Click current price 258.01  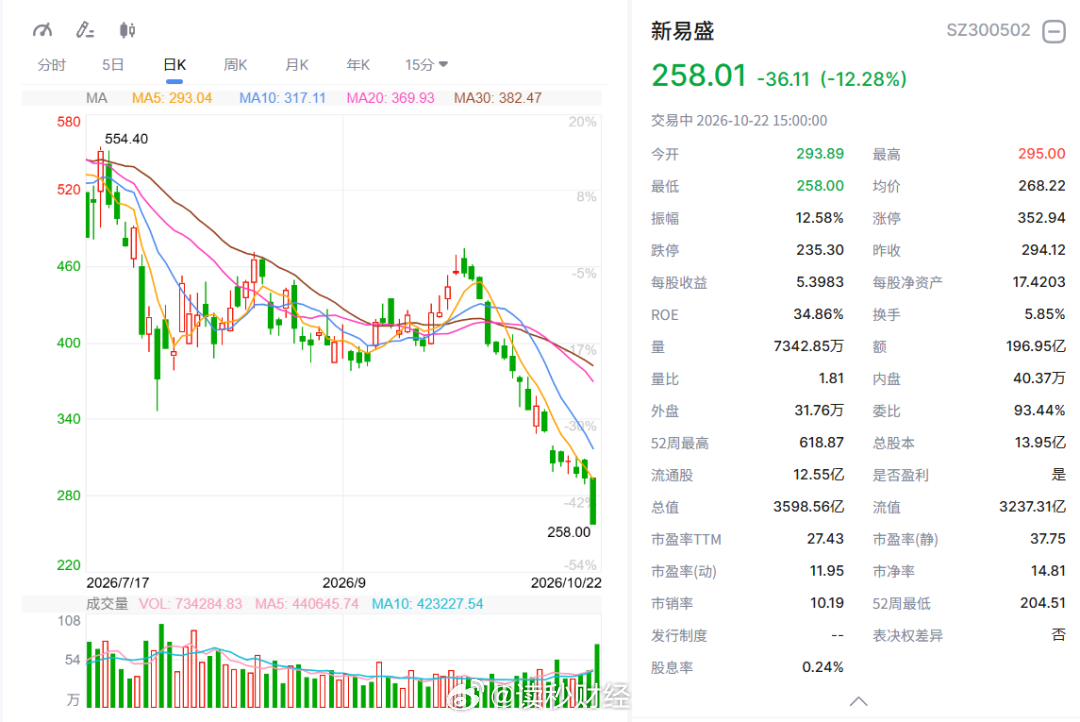click(699, 76)
